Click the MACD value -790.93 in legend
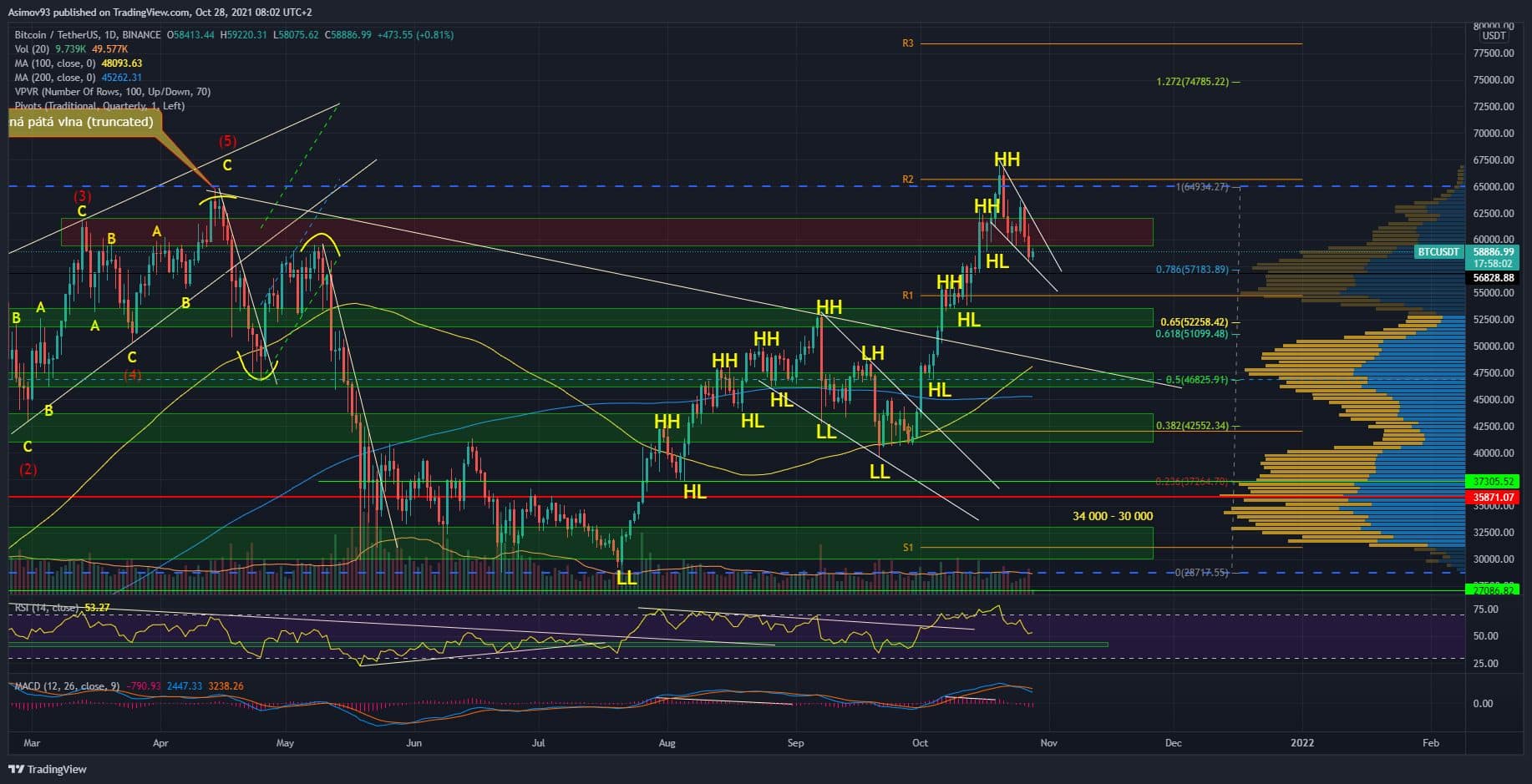Screen dimensions: 1532x784 pyautogui.click(x=144, y=686)
